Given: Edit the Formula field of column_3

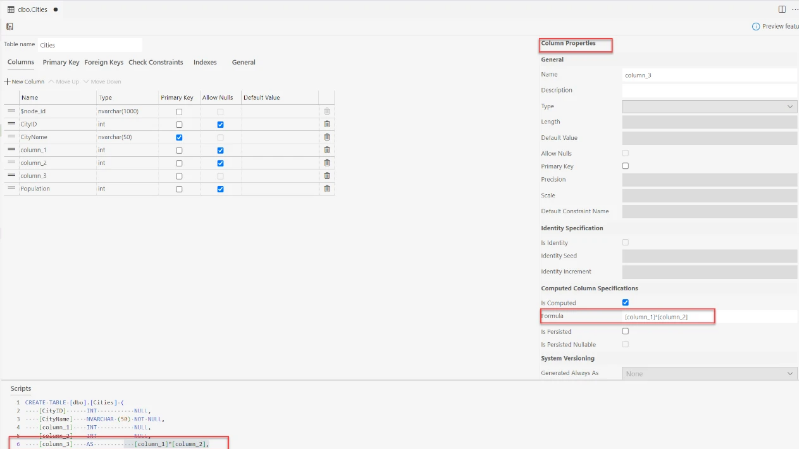Looking at the screenshot, I should click(709, 316).
